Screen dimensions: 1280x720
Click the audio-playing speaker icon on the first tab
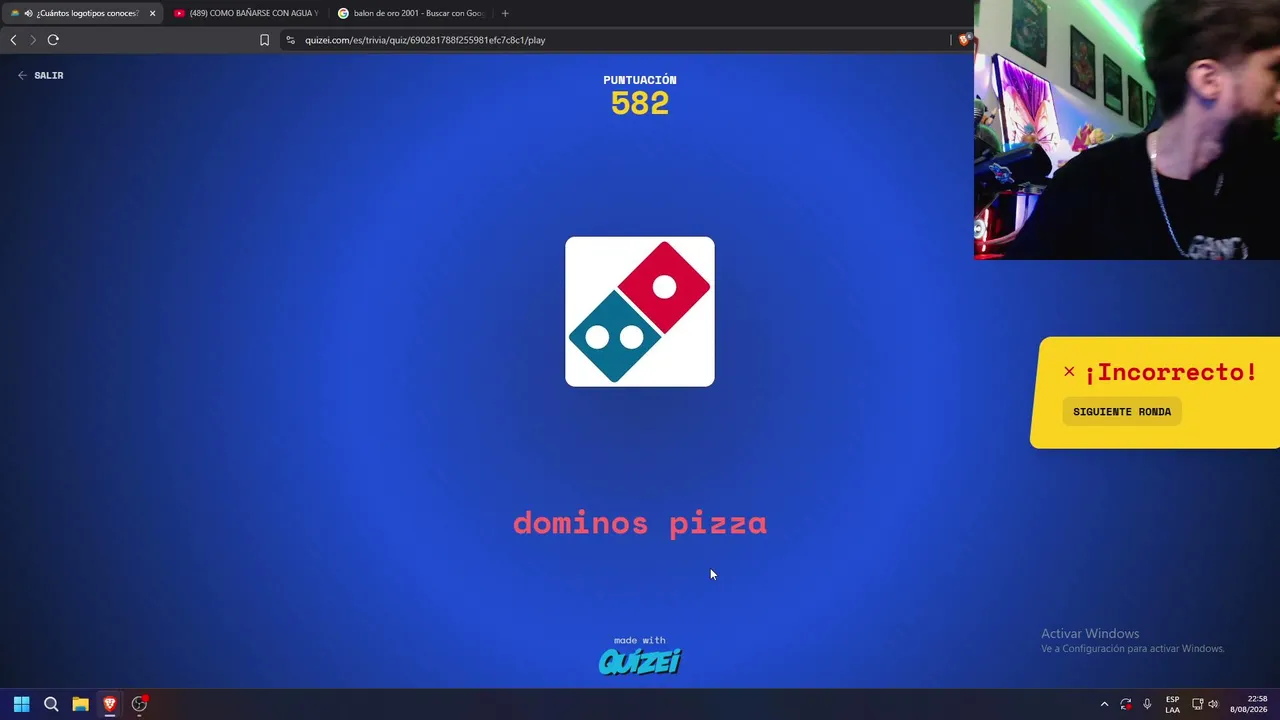click(28, 13)
